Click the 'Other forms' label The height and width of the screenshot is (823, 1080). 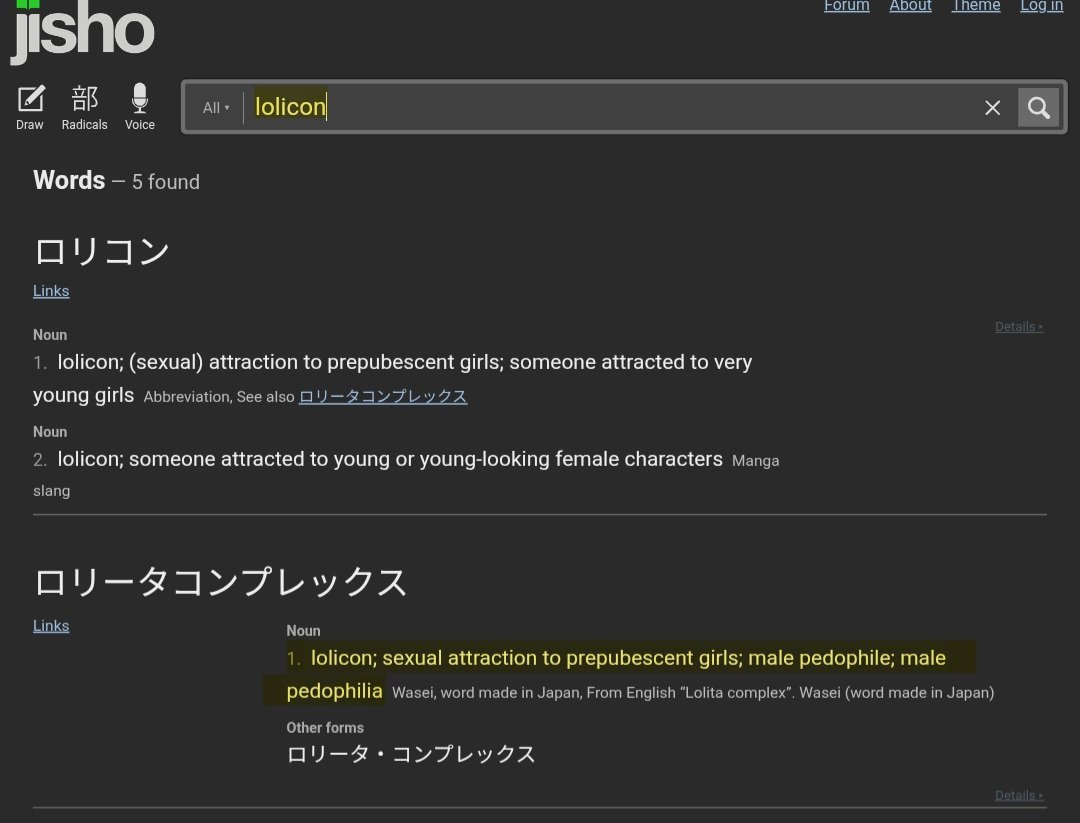[325, 727]
